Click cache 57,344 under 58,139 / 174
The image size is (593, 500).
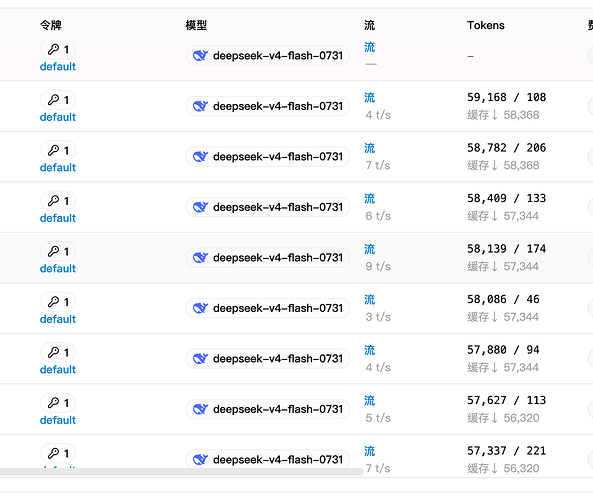point(503,266)
